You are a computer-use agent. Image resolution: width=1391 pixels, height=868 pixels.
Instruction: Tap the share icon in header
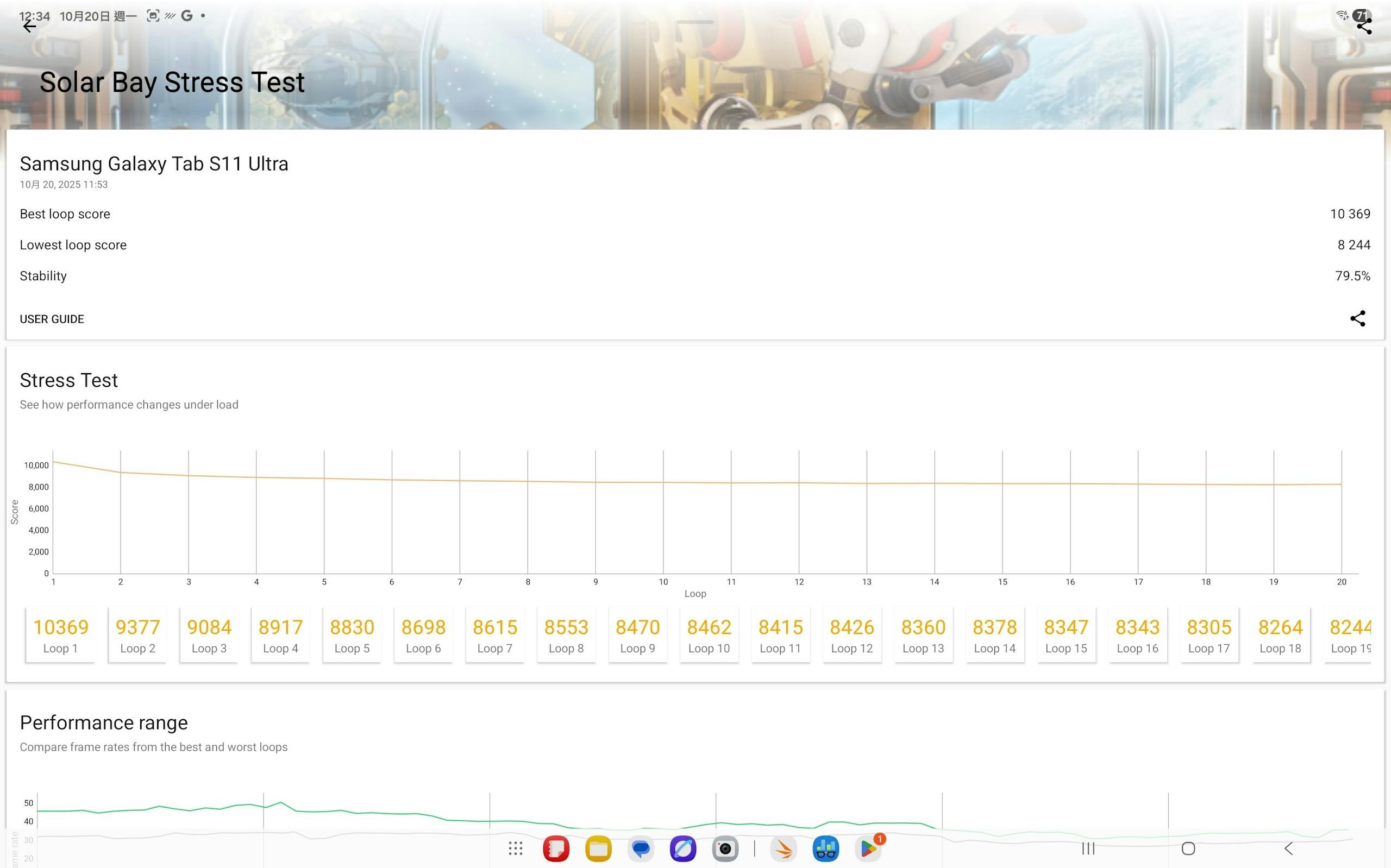point(1364,26)
